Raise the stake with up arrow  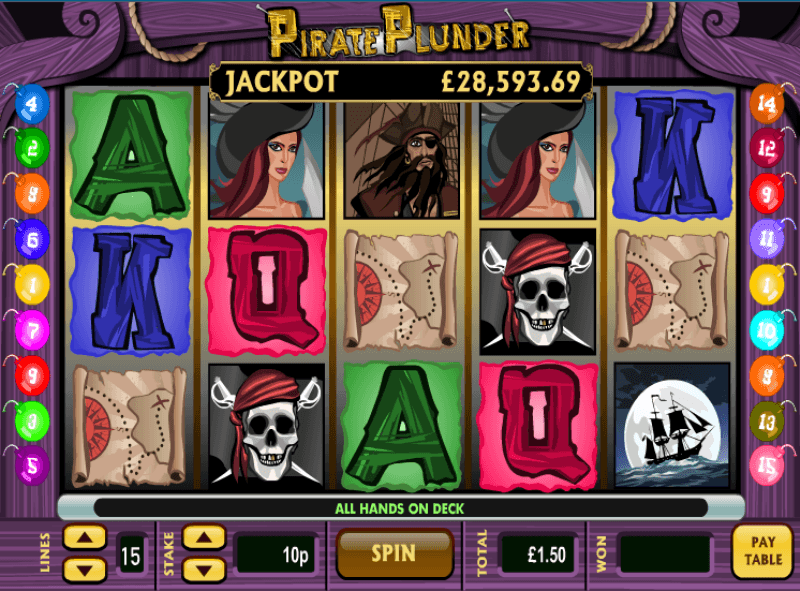(x=204, y=537)
